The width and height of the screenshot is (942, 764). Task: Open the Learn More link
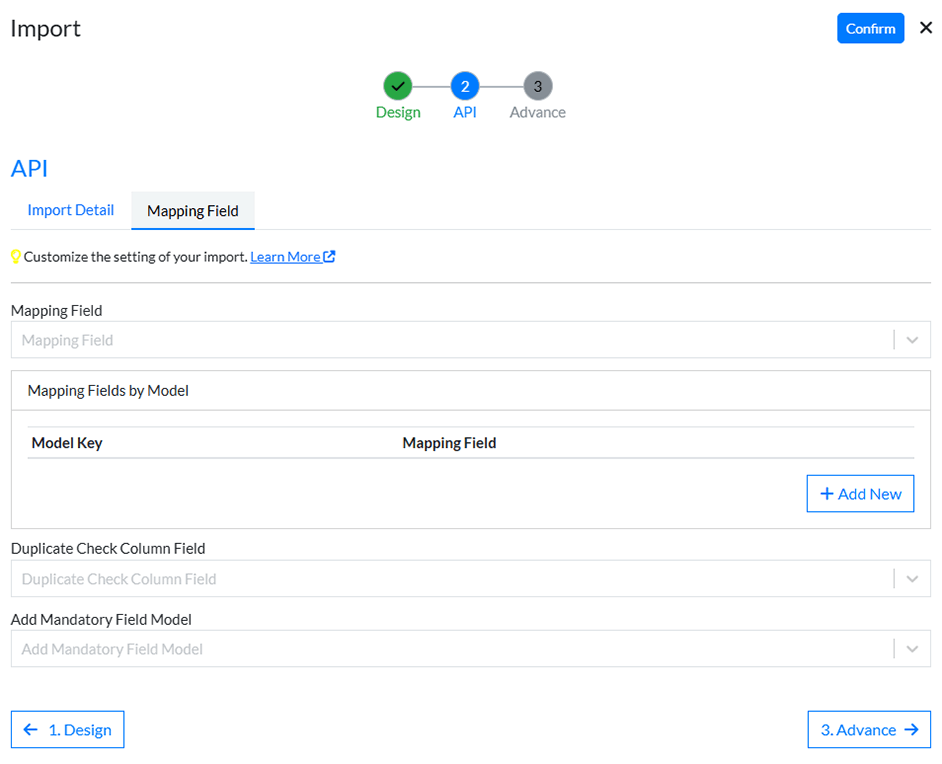(x=285, y=257)
